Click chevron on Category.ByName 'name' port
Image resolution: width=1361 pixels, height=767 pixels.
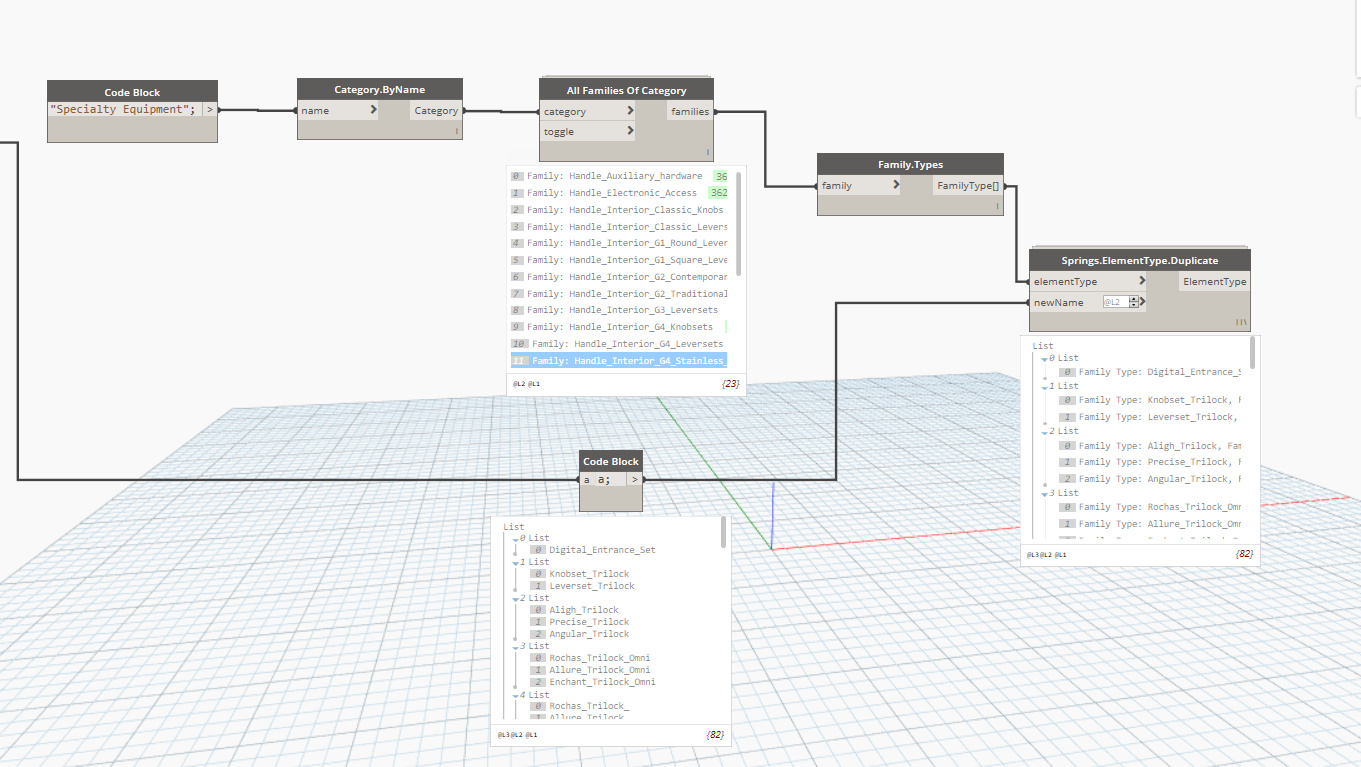373,110
